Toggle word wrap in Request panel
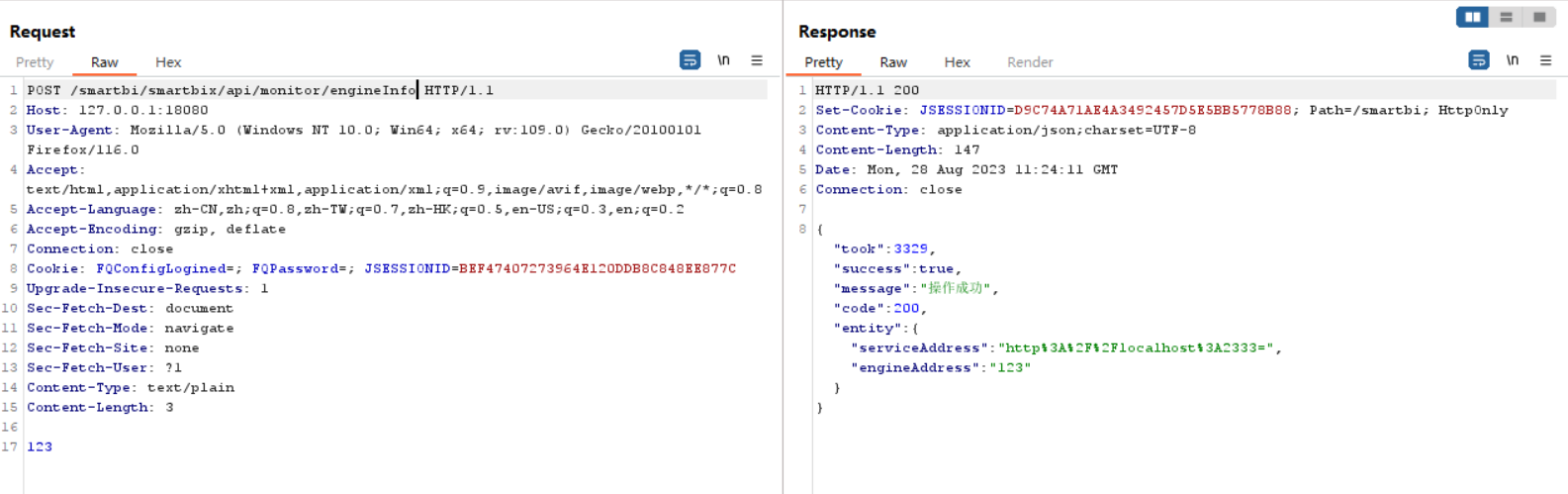 pyautogui.click(x=690, y=60)
